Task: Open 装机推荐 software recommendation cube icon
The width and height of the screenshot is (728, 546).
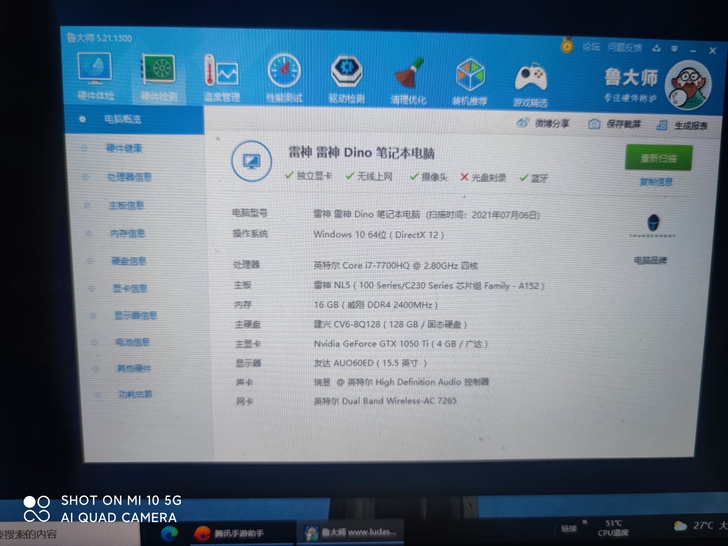Action: pos(469,82)
